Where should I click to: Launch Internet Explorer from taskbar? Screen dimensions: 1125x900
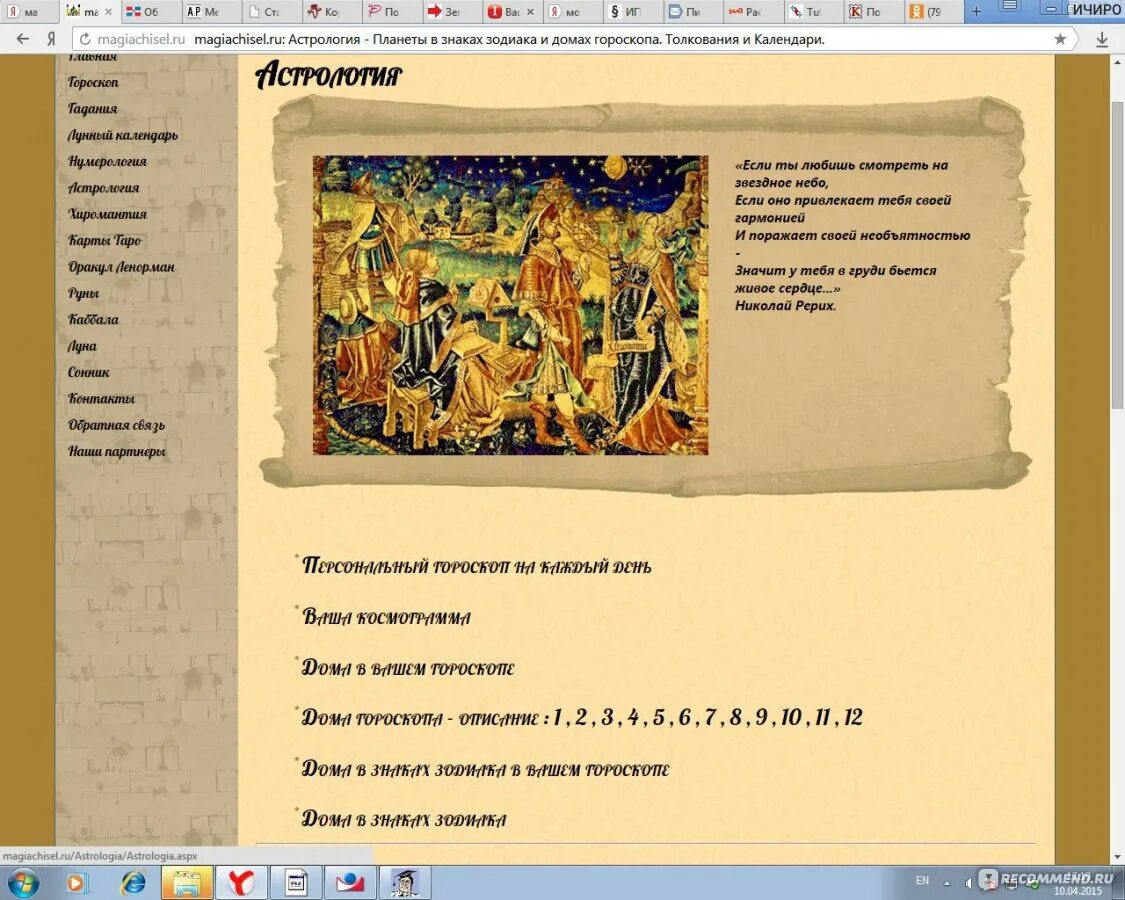(x=133, y=883)
